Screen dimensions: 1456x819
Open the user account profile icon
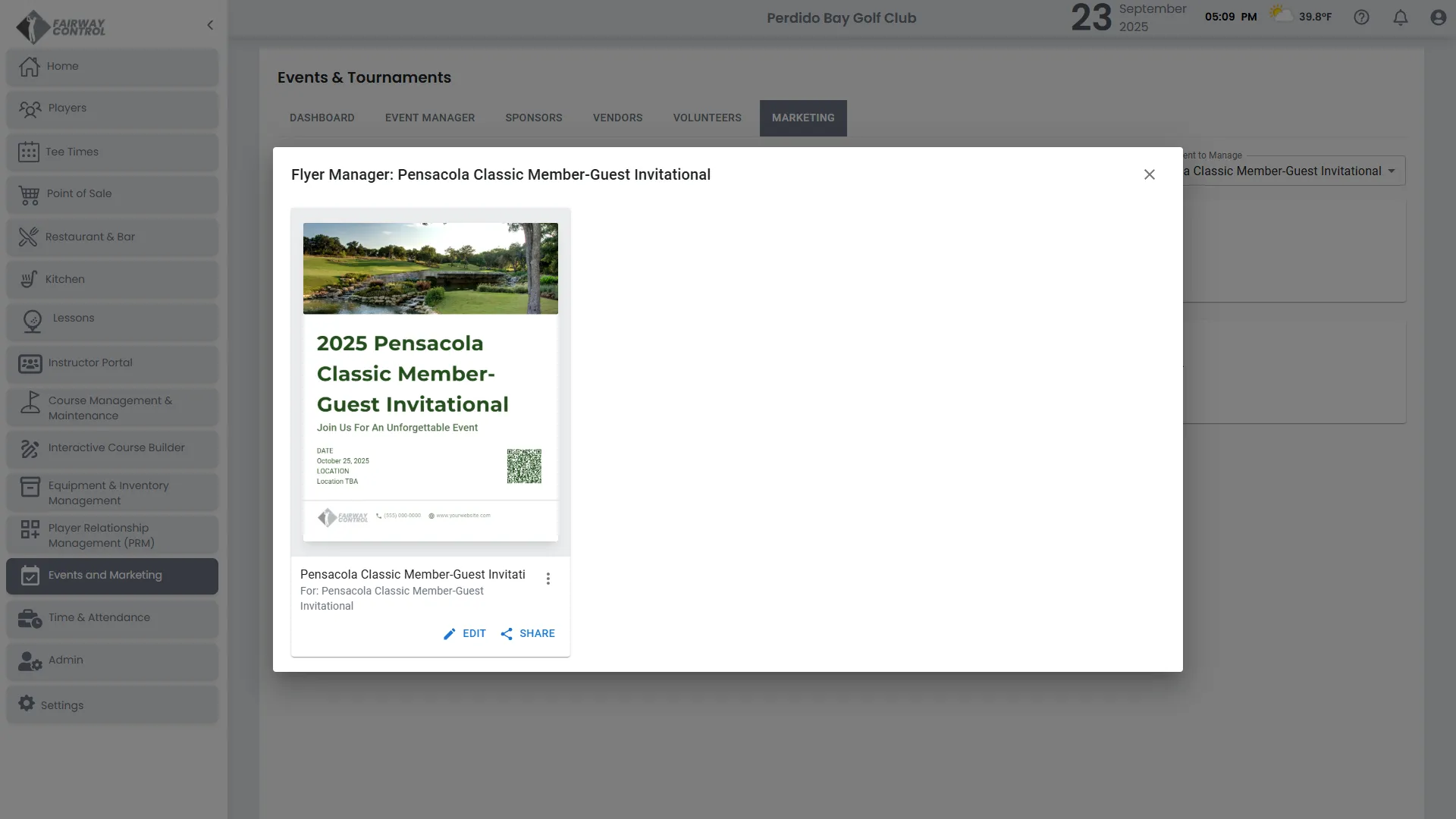coord(1438,17)
